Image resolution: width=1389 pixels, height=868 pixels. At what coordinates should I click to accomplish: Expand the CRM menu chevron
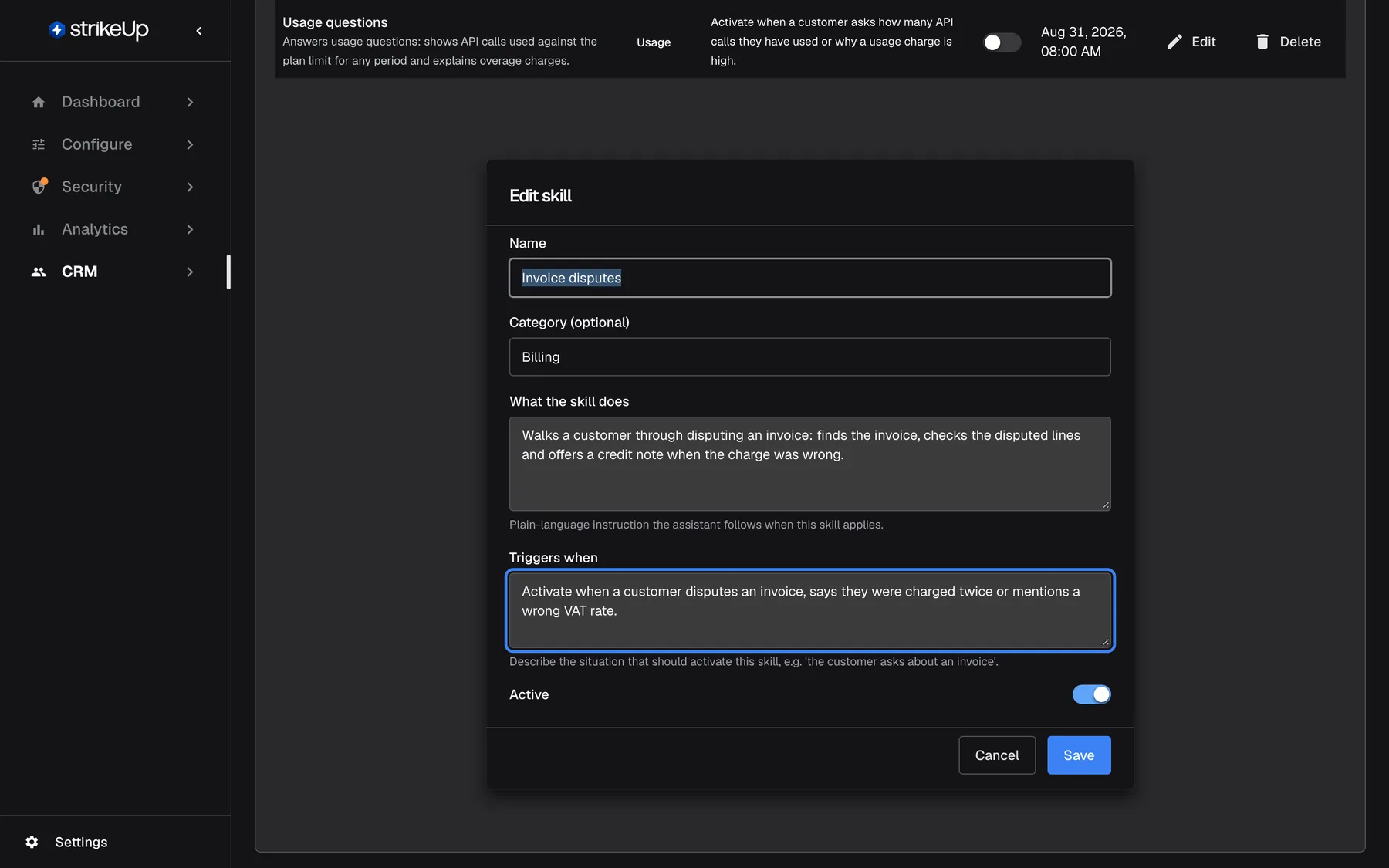tap(190, 272)
